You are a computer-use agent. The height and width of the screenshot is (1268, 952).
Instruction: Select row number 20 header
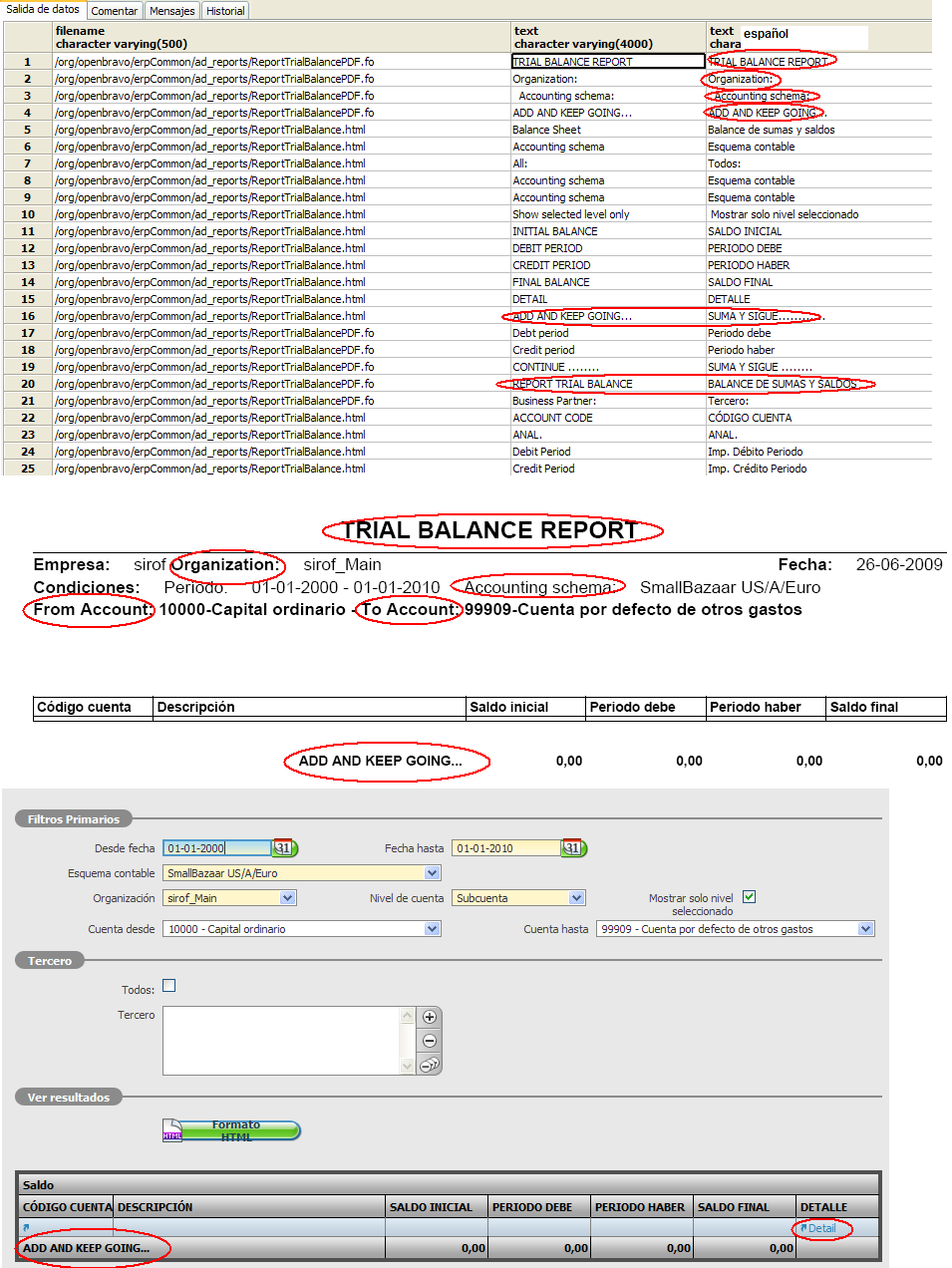coord(27,384)
